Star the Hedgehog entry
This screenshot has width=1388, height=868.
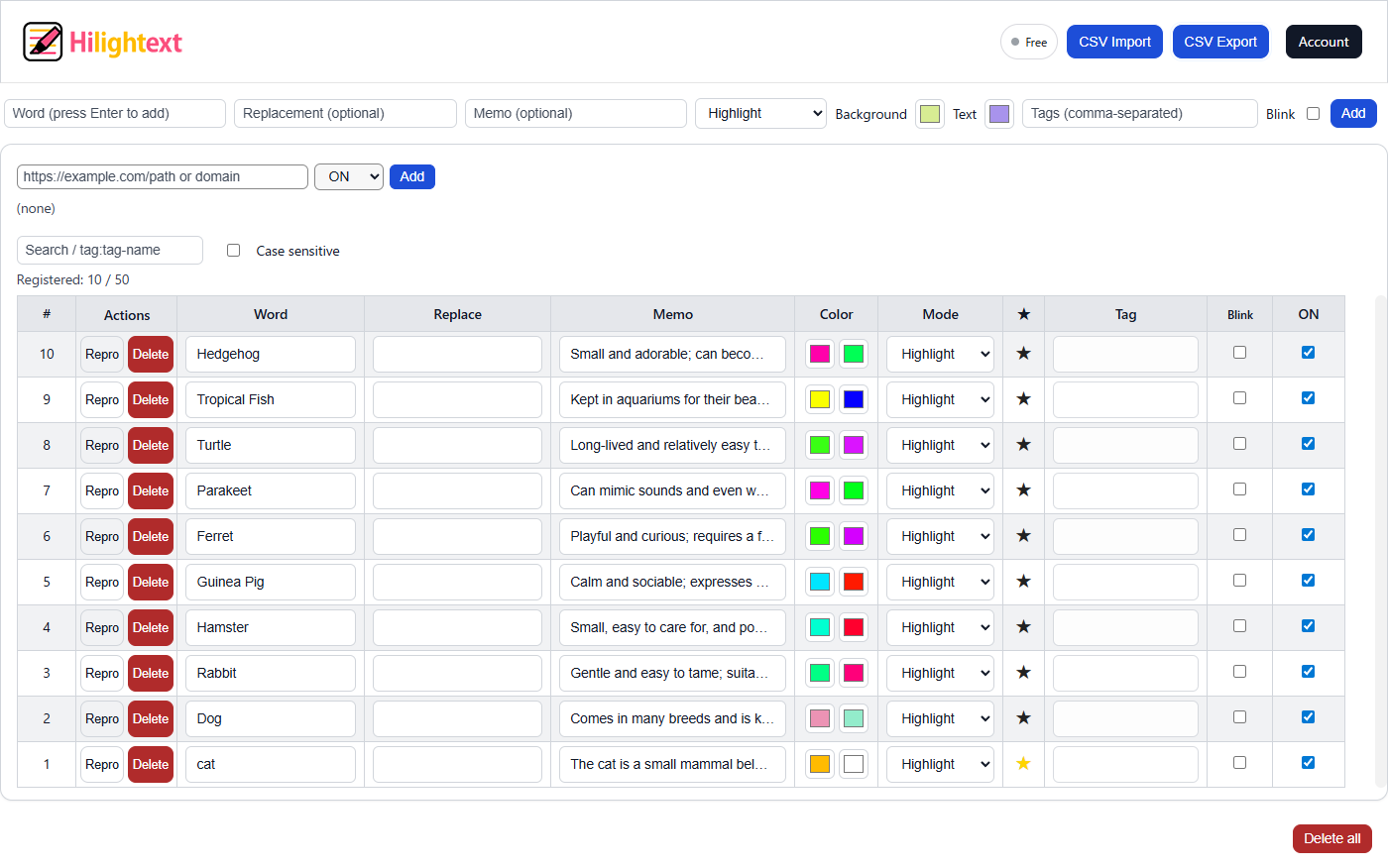1023,354
